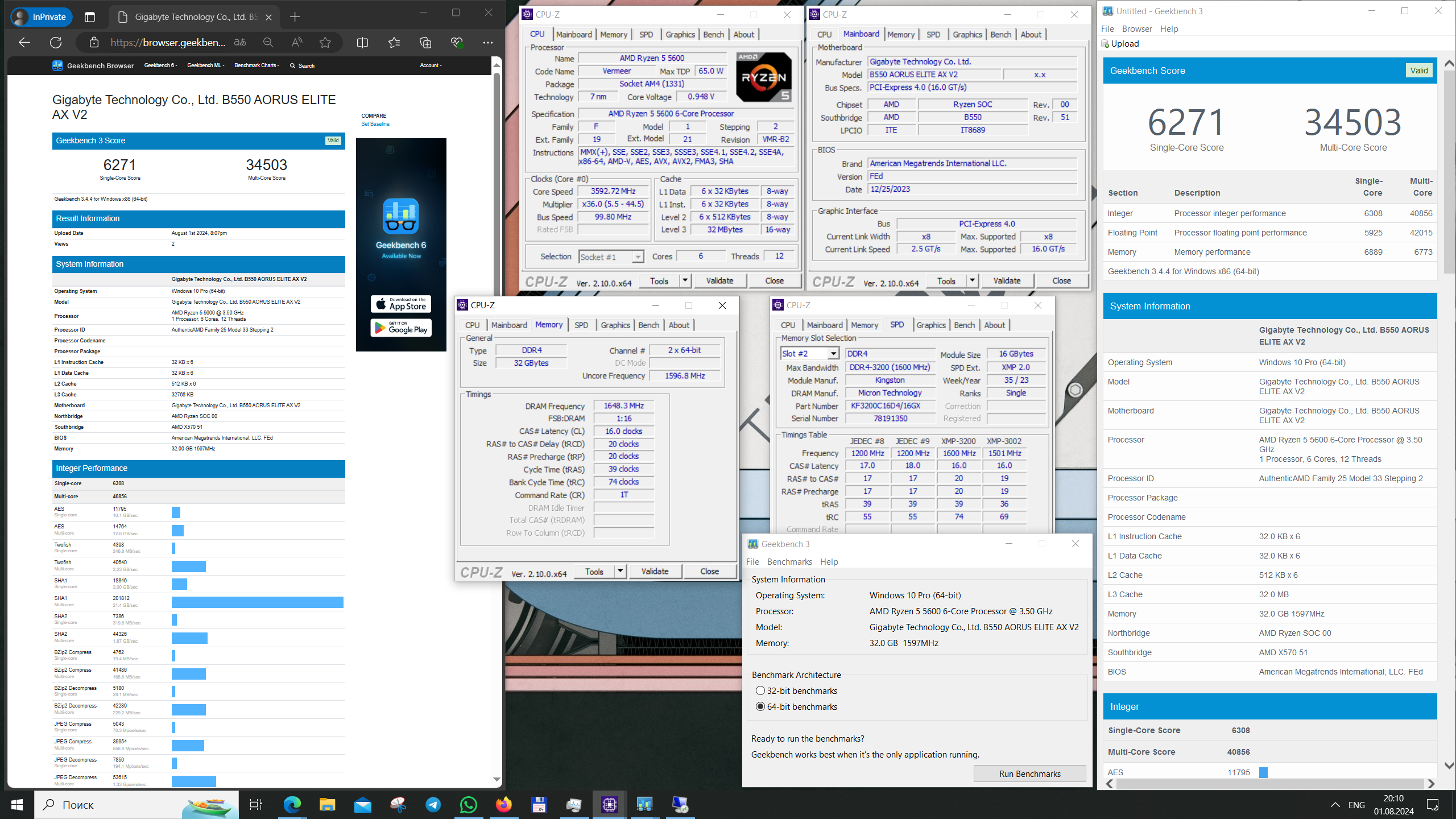This screenshot has height=819, width=1456.
Task: Open Help menu in Geekbench 3 dialog
Action: (829, 561)
